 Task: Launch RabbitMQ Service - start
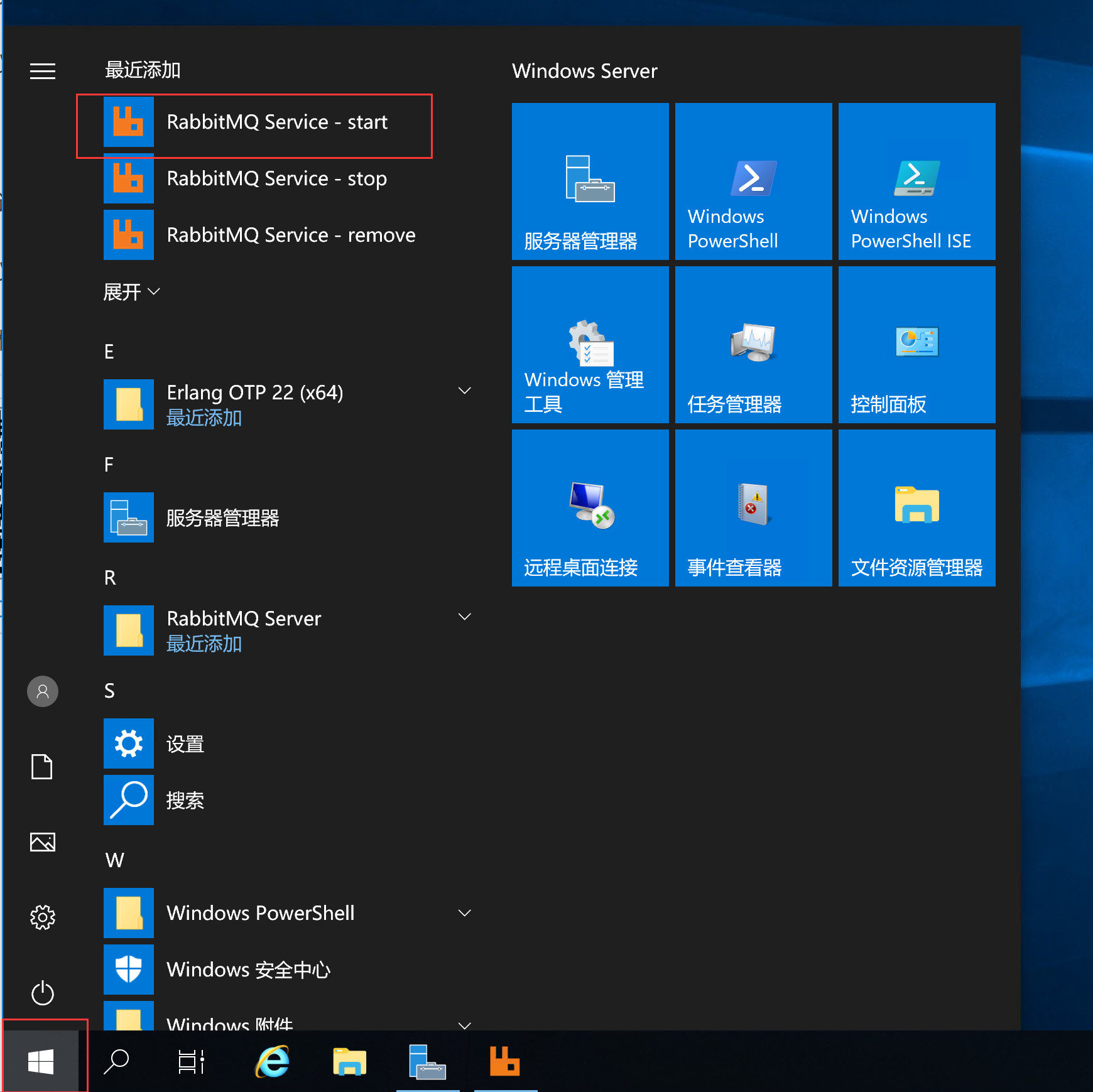tap(276, 122)
